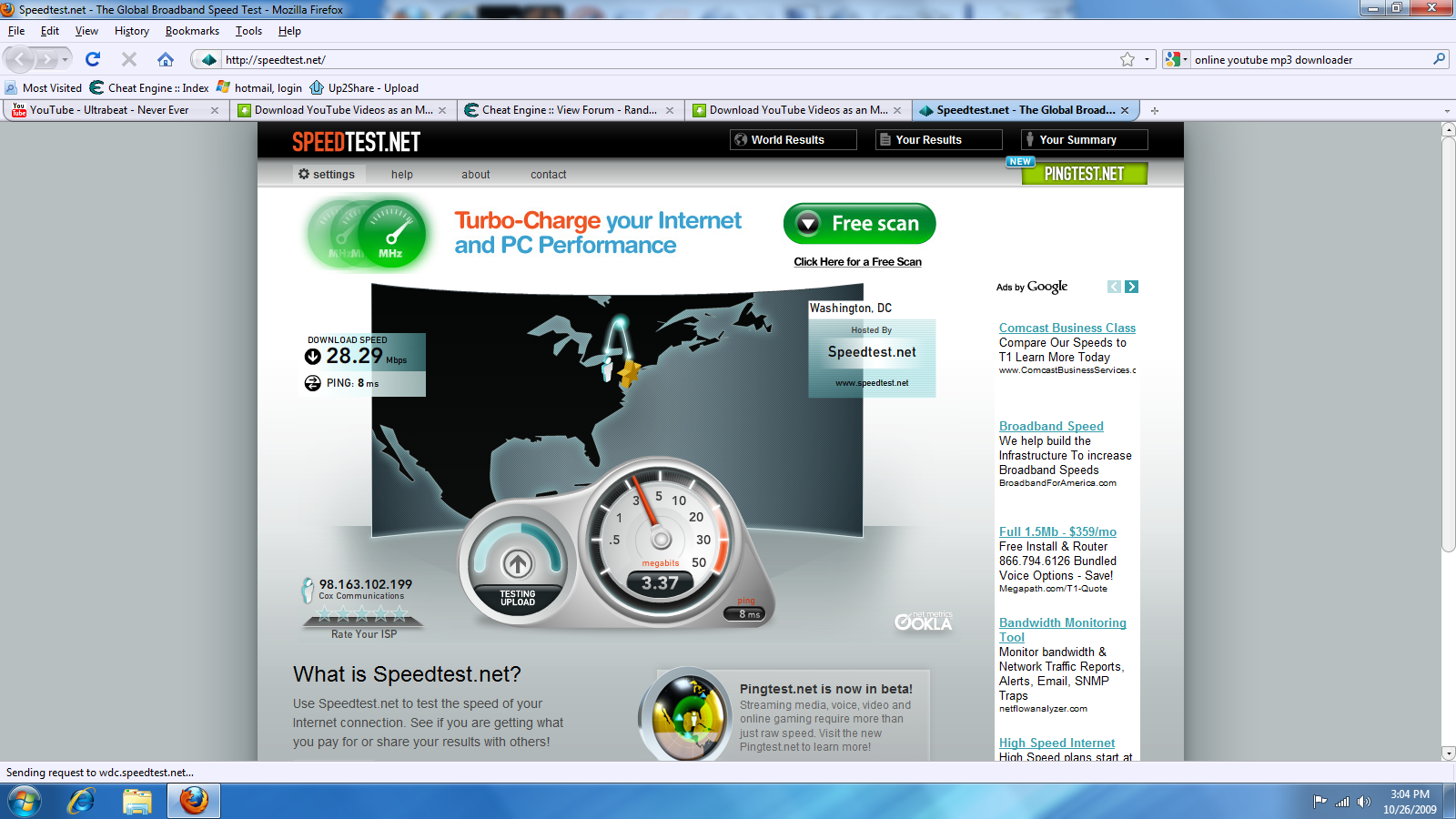Open the World Results page
Viewport: 1456px width, 819px height.
click(x=793, y=139)
